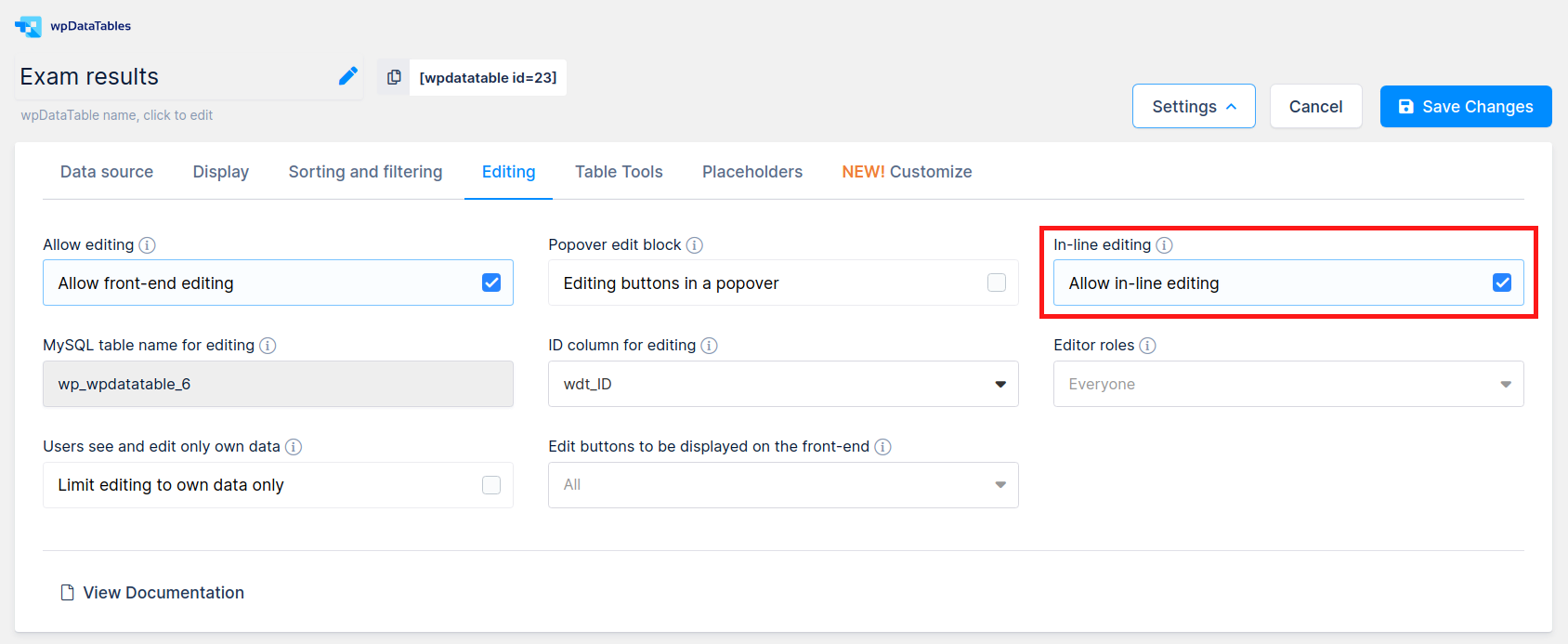The image size is (1568, 644).
Task: Open the Placeholders tab
Action: click(752, 172)
